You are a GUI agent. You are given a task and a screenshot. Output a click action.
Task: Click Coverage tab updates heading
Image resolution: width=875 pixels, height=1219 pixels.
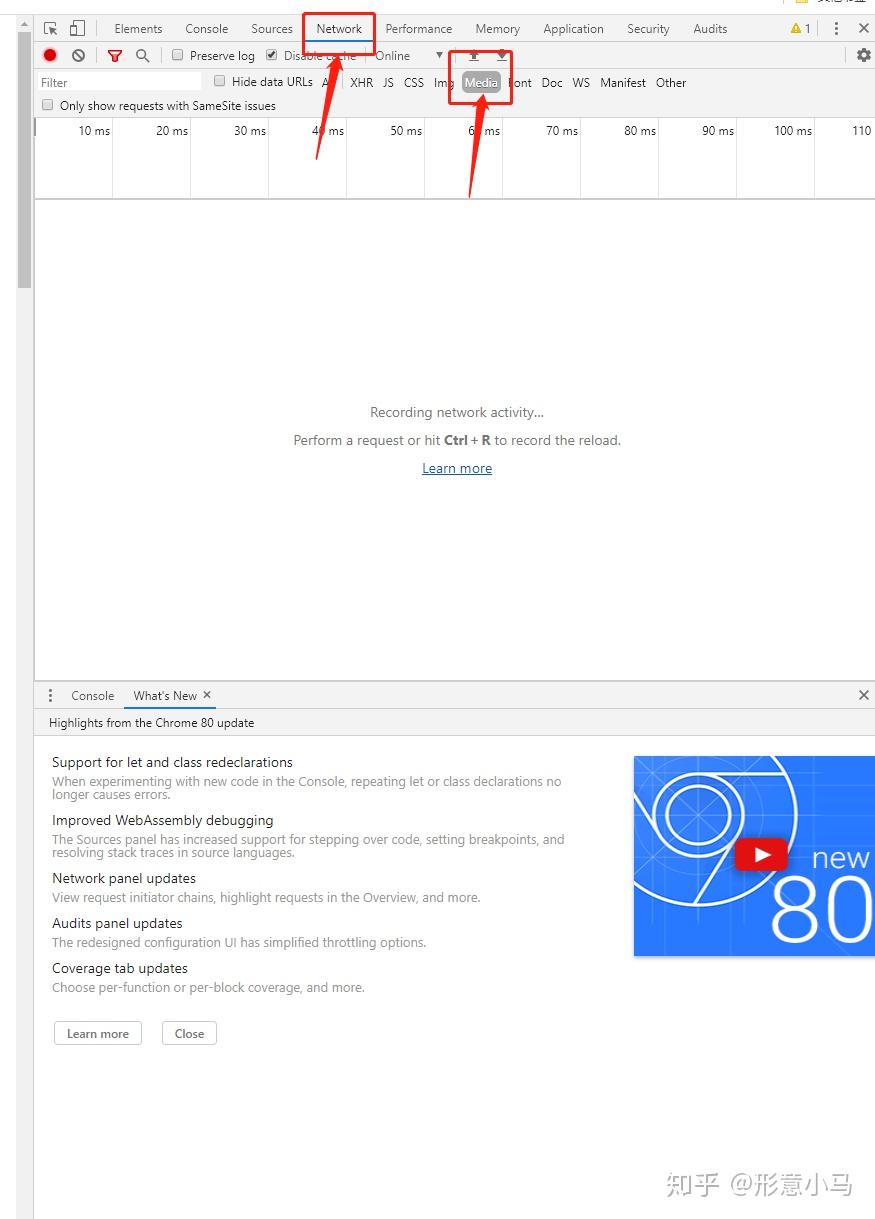pyautogui.click(x=120, y=968)
